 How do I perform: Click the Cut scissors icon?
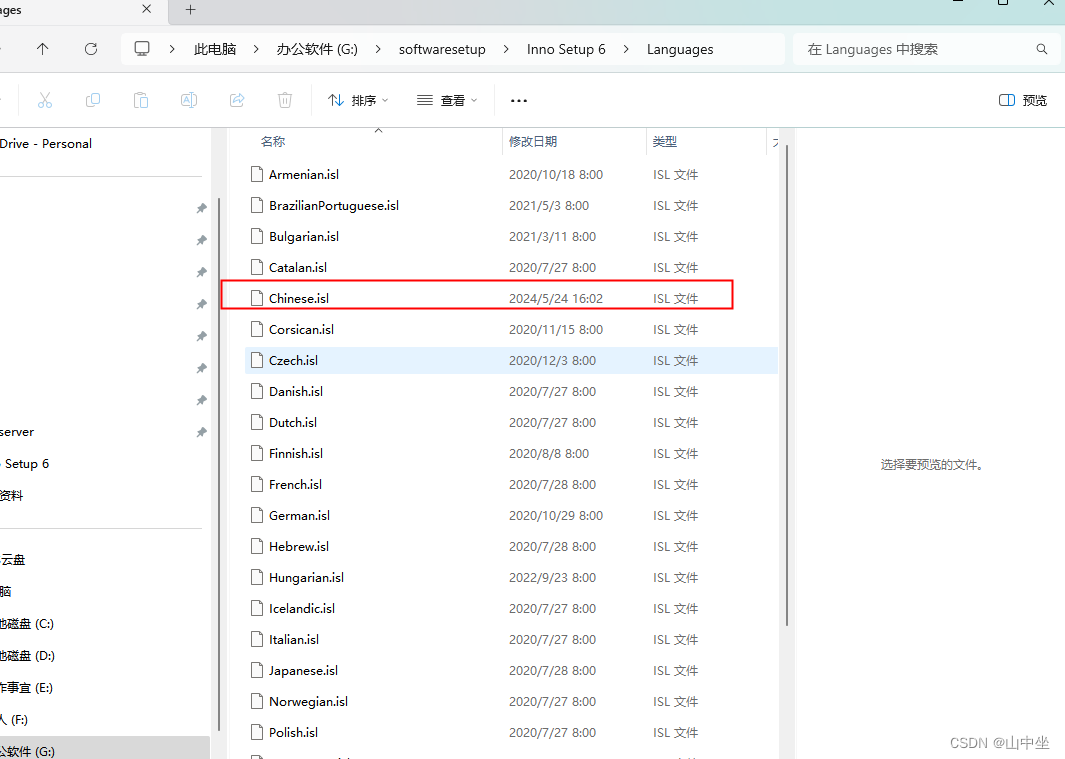click(x=45, y=101)
